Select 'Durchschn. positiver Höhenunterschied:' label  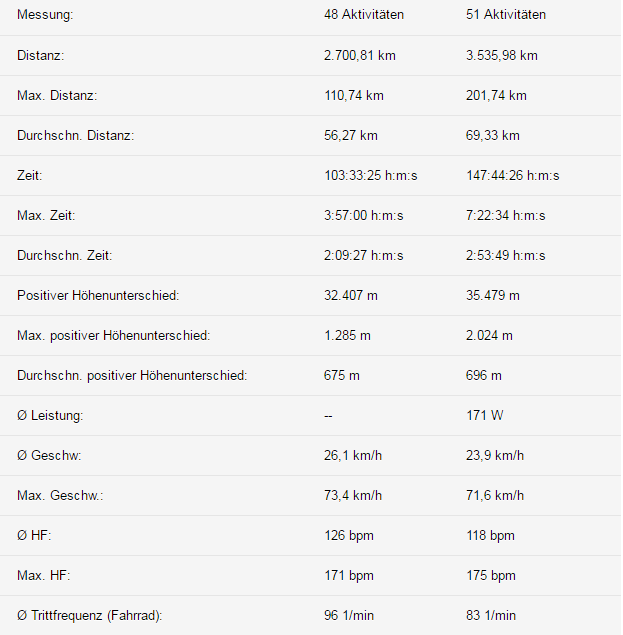coord(132,376)
